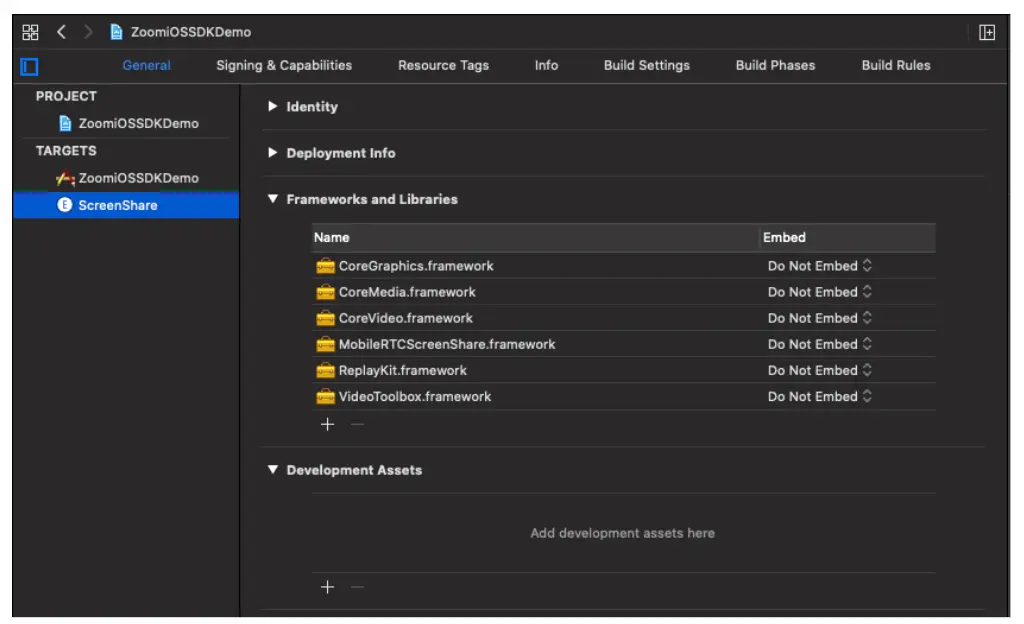
Task: Select the ScreenShare target
Action: [x=117, y=205]
